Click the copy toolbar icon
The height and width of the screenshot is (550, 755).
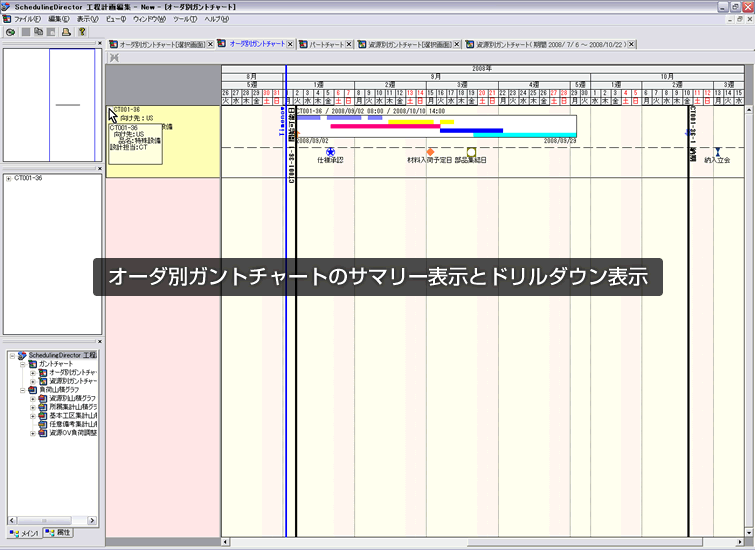(x=39, y=32)
